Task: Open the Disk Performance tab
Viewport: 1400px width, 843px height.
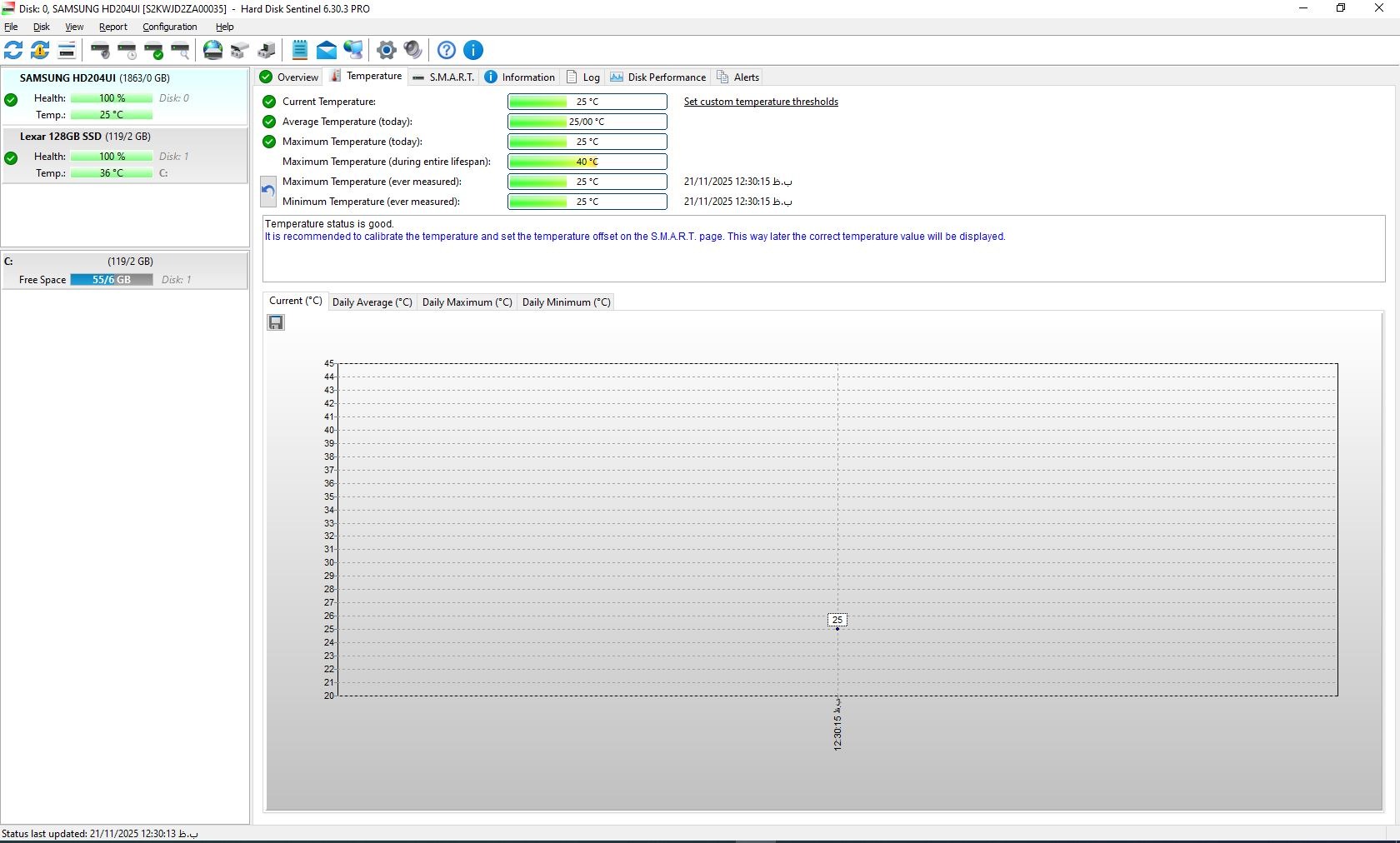Action: [657, 77]
